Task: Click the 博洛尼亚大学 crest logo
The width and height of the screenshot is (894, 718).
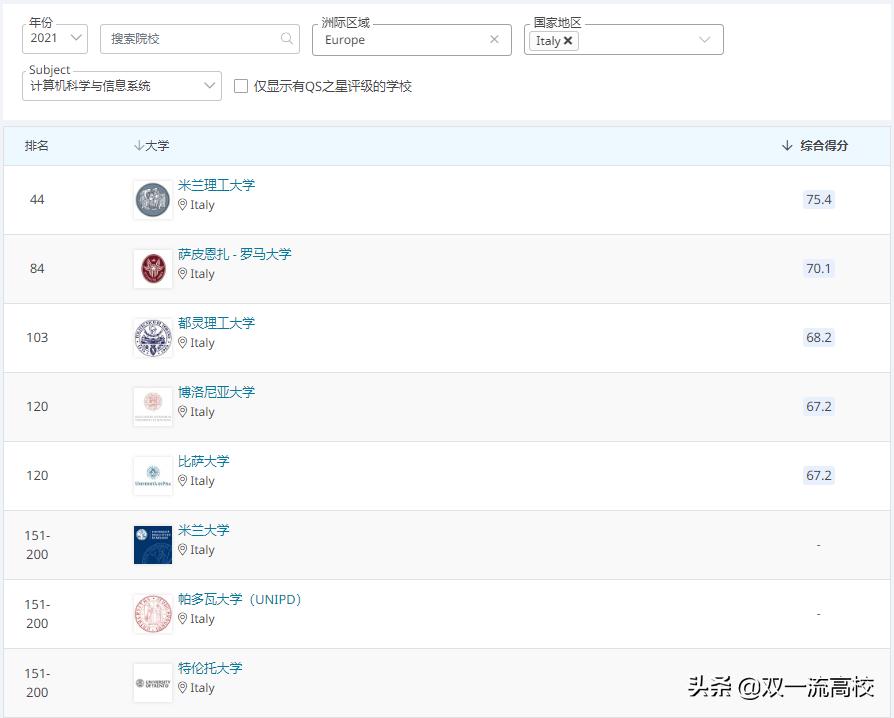Action: 152,405
